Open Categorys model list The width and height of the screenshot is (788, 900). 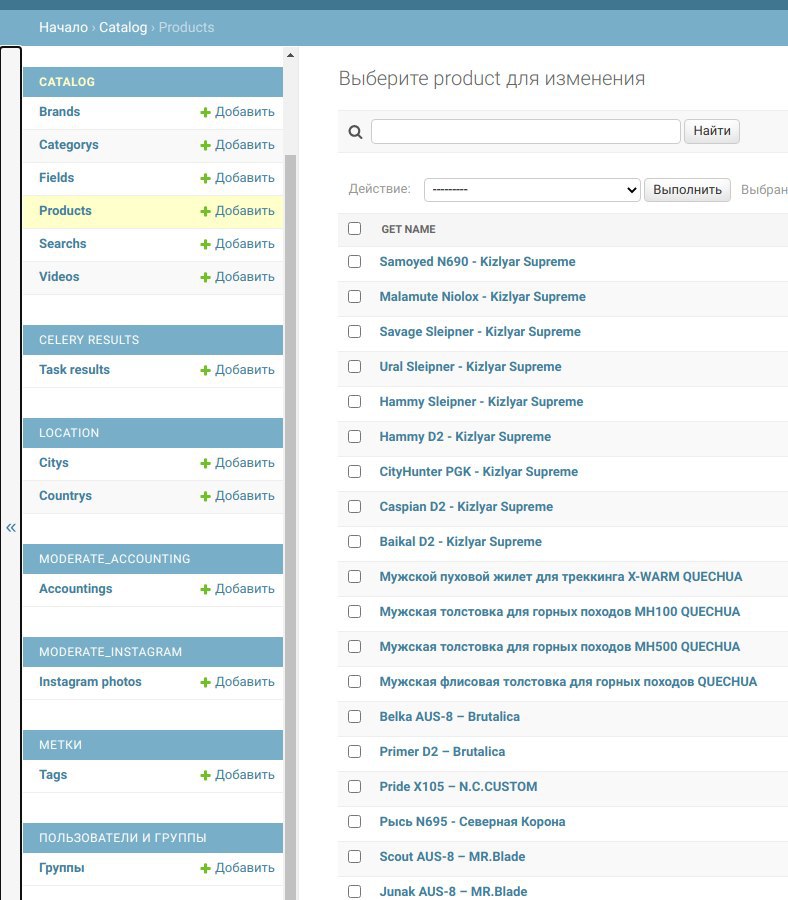point(68,145)
